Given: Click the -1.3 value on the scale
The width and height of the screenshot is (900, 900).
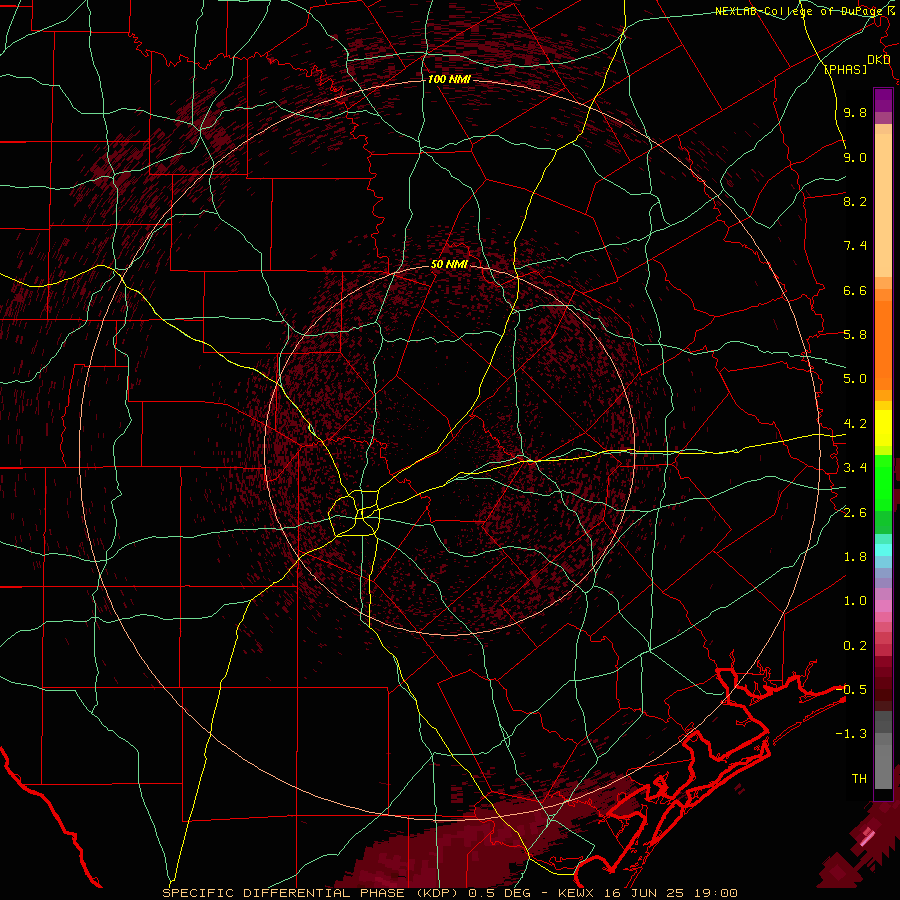Looking at the screenshot, I should coord(851,734).
